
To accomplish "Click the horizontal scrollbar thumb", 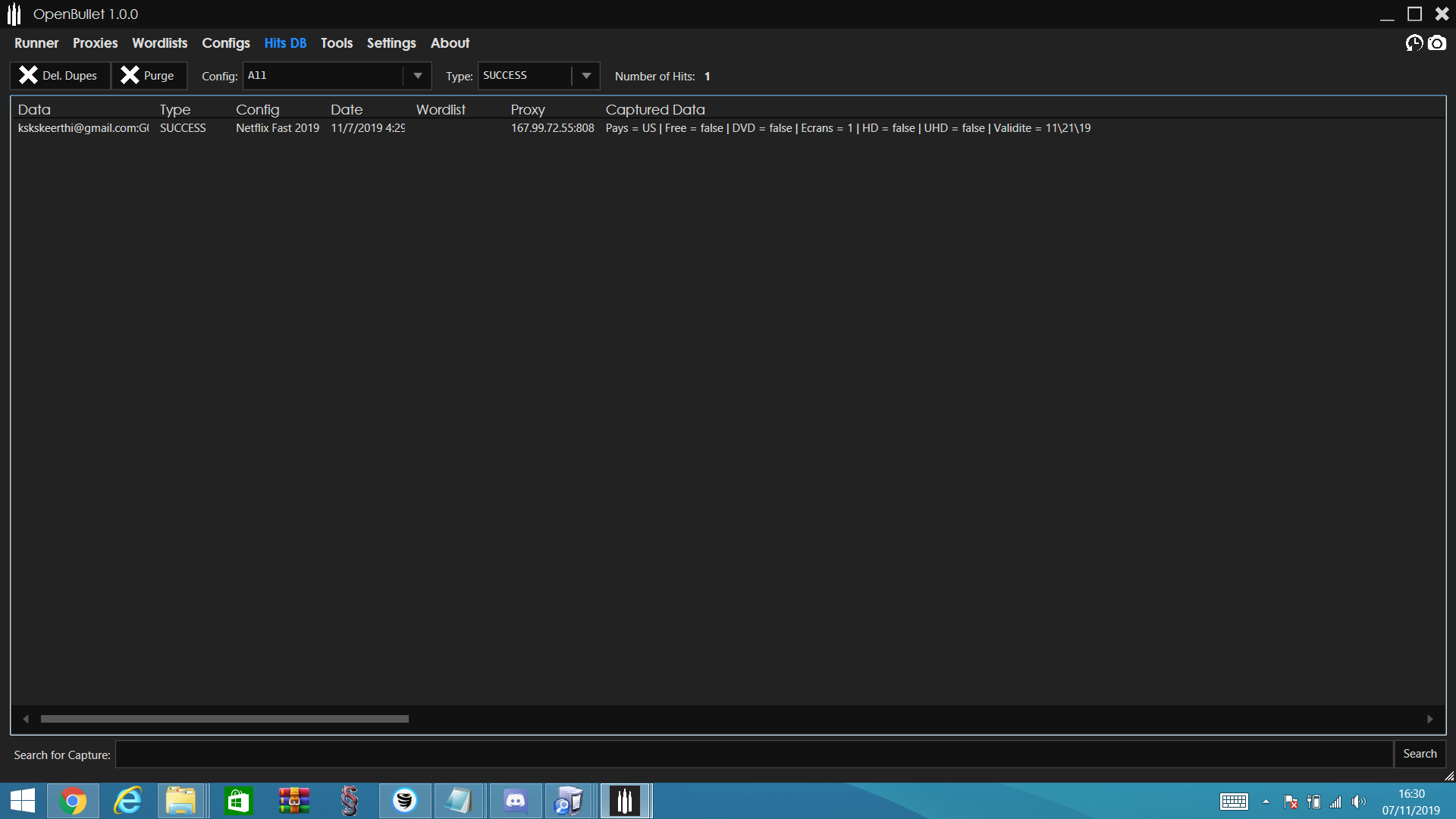I will [x=224, y=719].
